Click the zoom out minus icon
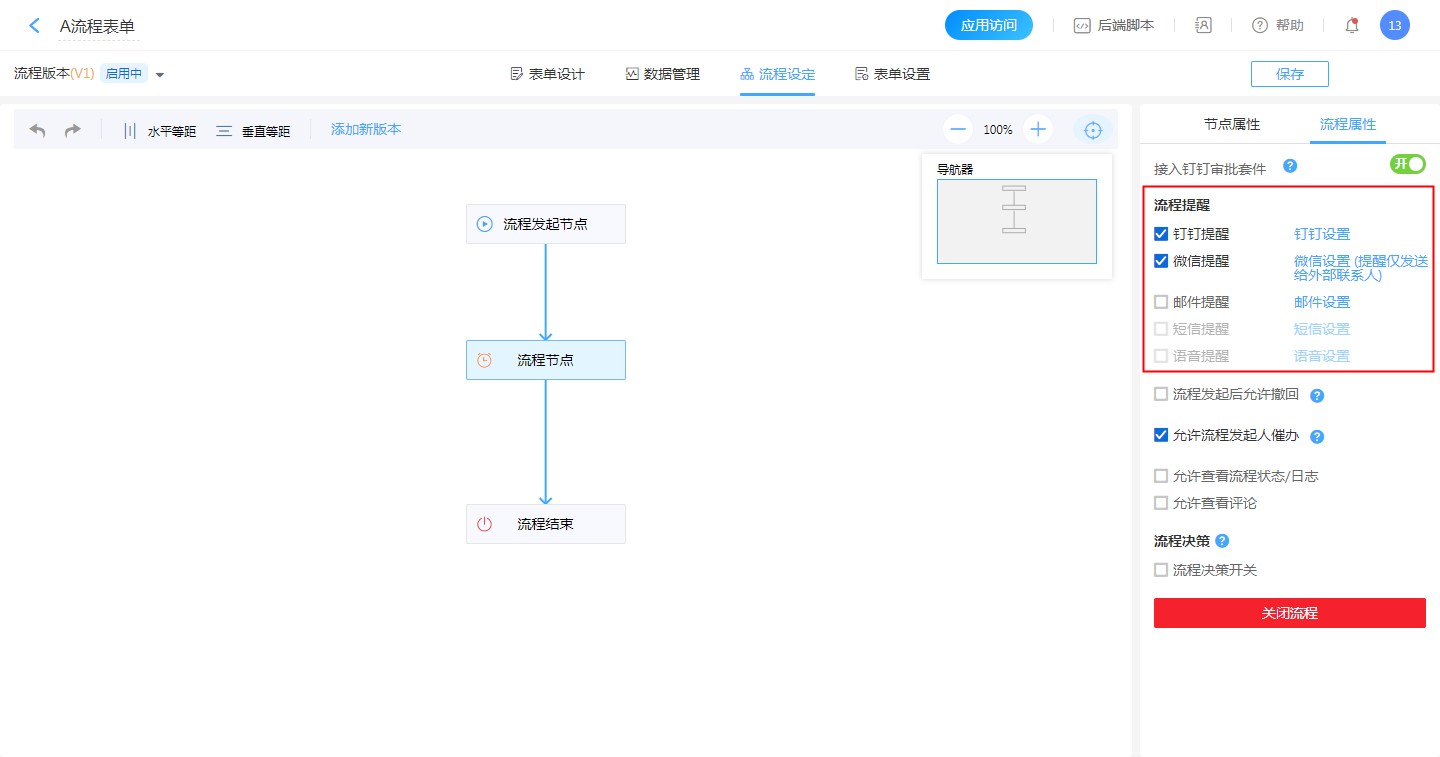 [x=958, y=129]
